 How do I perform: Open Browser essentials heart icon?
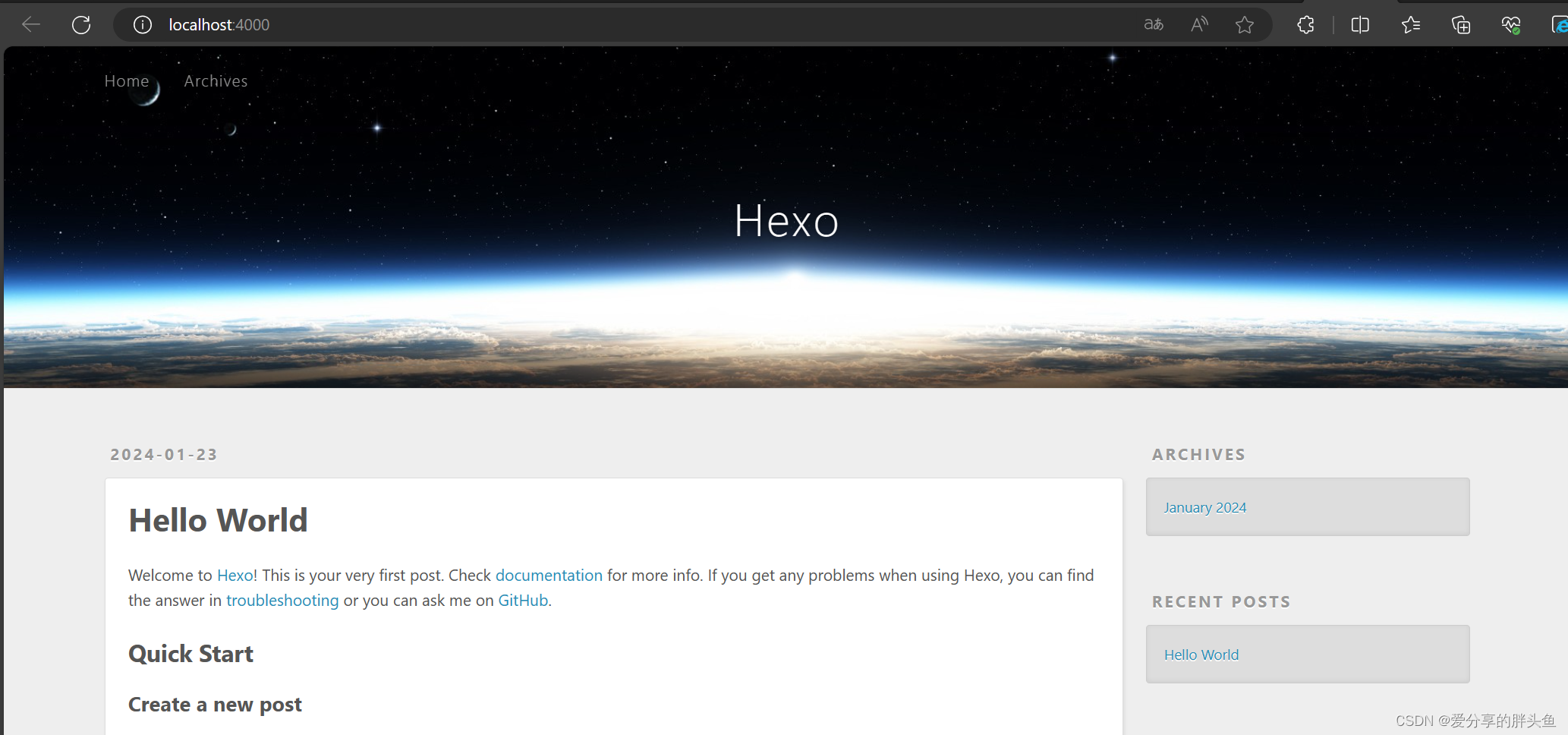point(1511,25)
